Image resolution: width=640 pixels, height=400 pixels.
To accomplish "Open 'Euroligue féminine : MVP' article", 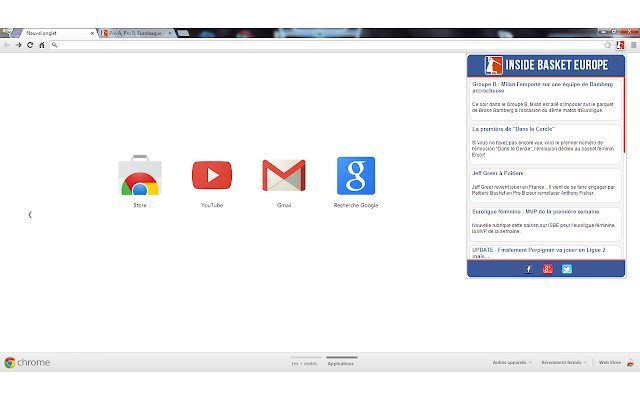I will click(536, 212).
